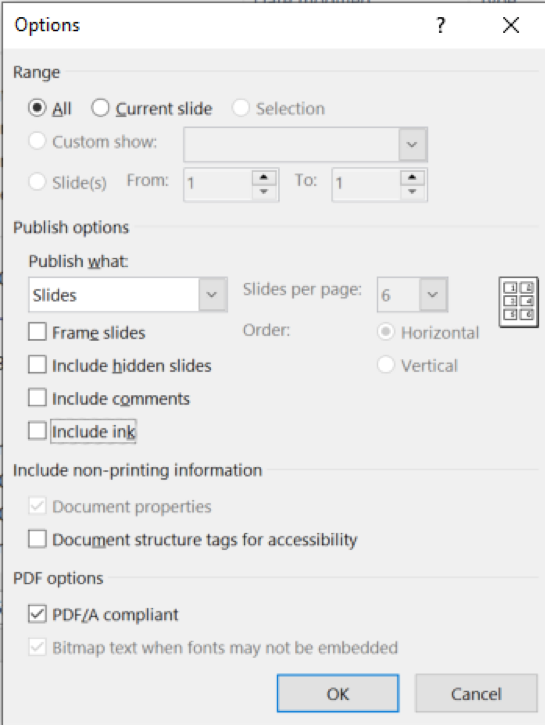Click the To field down arrow
The image size is (545, 725).
[412, 191]
